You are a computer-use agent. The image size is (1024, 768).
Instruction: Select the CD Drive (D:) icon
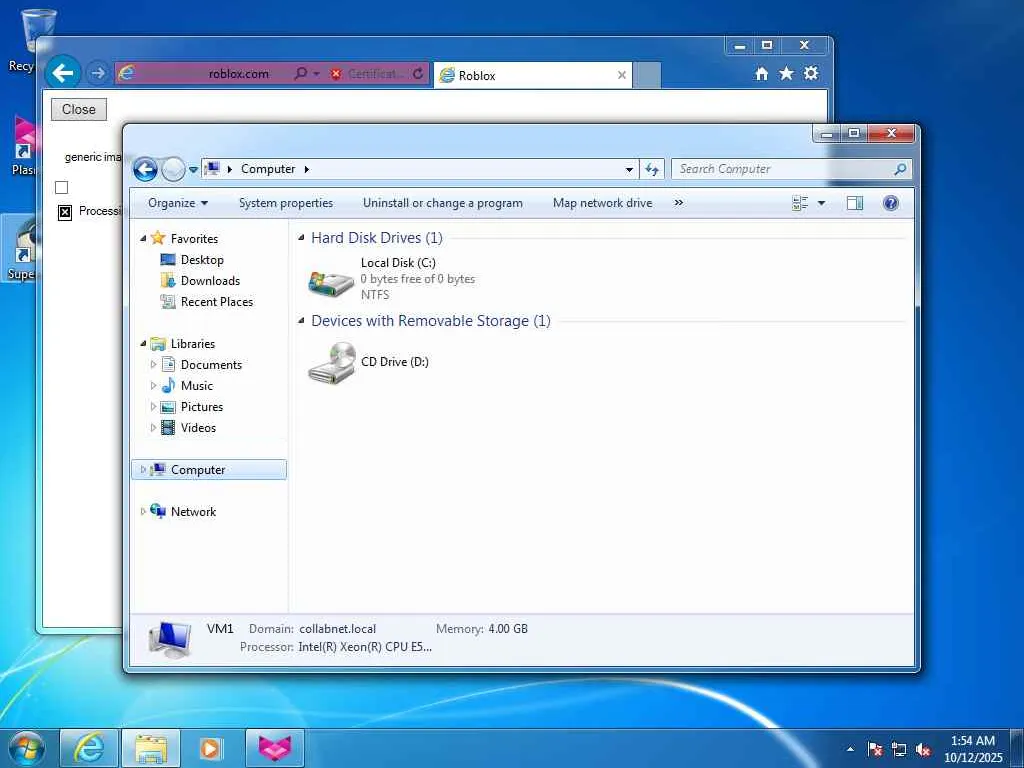click(x=332, y=362)
